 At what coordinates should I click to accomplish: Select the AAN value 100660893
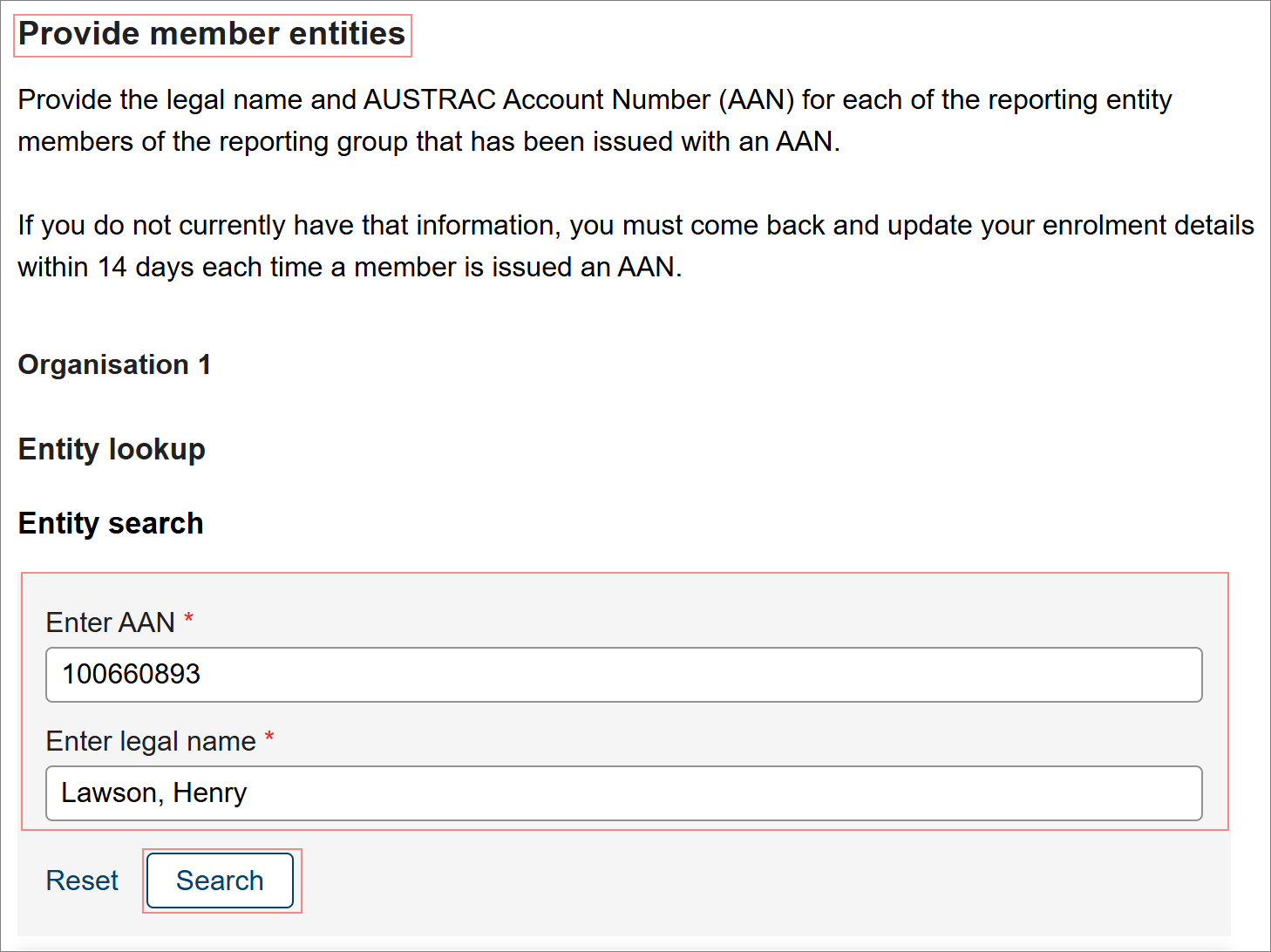point(131,674)
